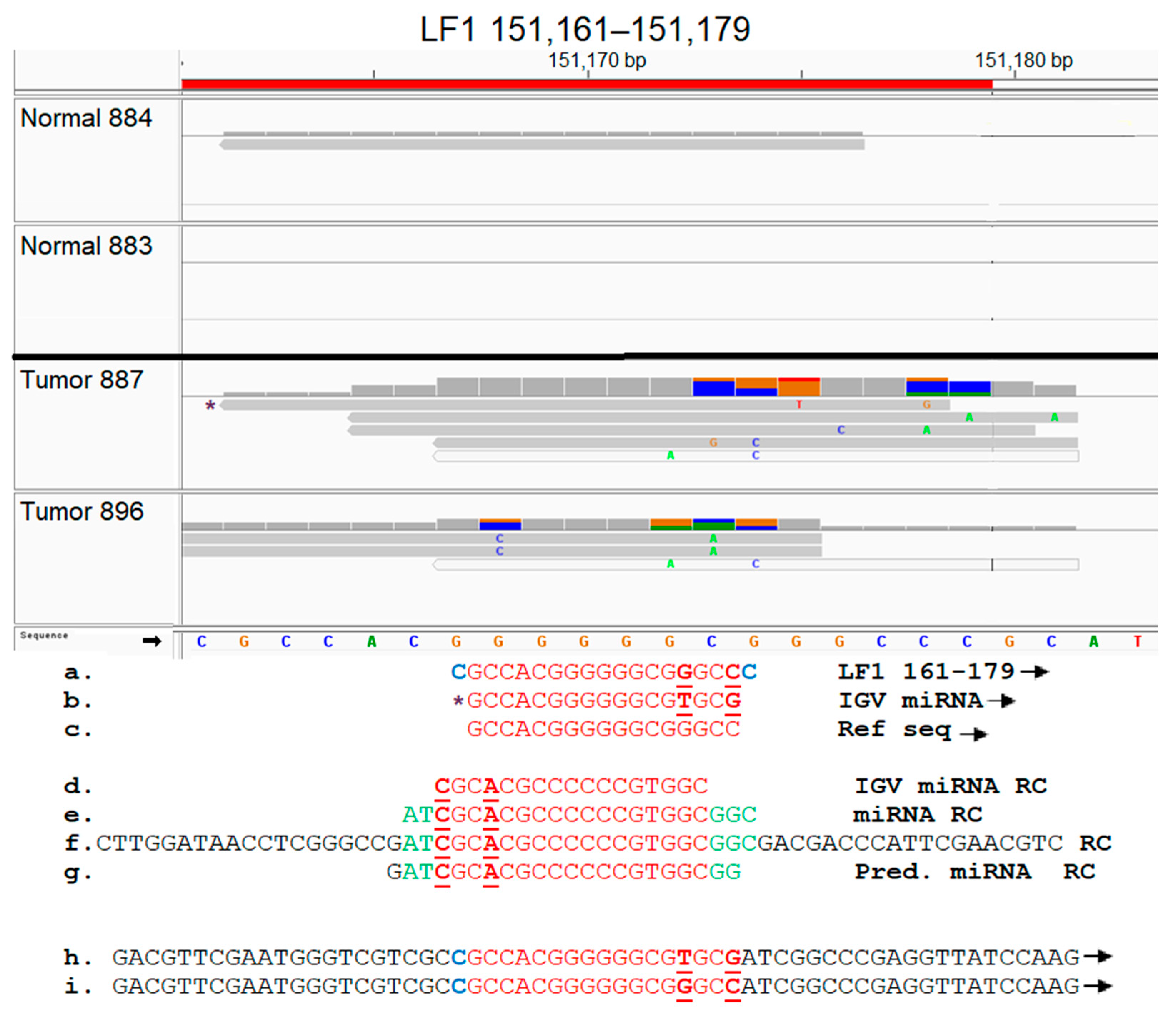
Task: Click the black arrow beside Sequence label
Action: 152,641
